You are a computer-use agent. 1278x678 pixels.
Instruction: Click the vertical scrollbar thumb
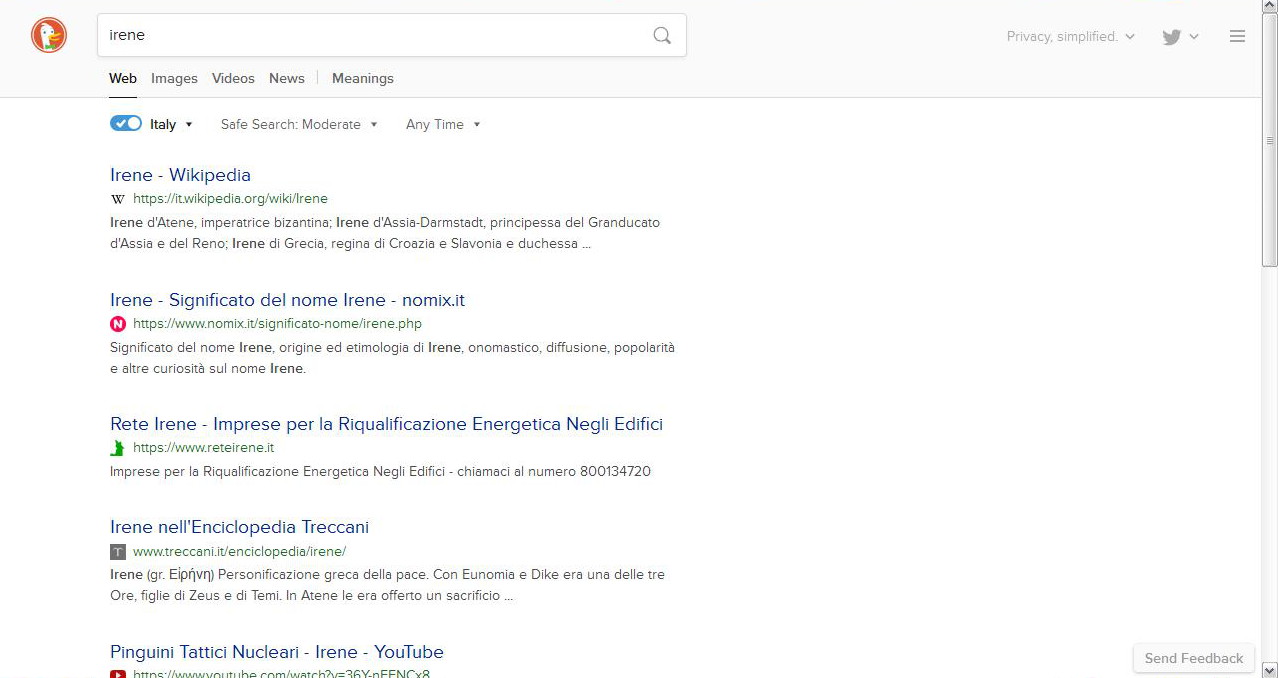(1269, 141)
